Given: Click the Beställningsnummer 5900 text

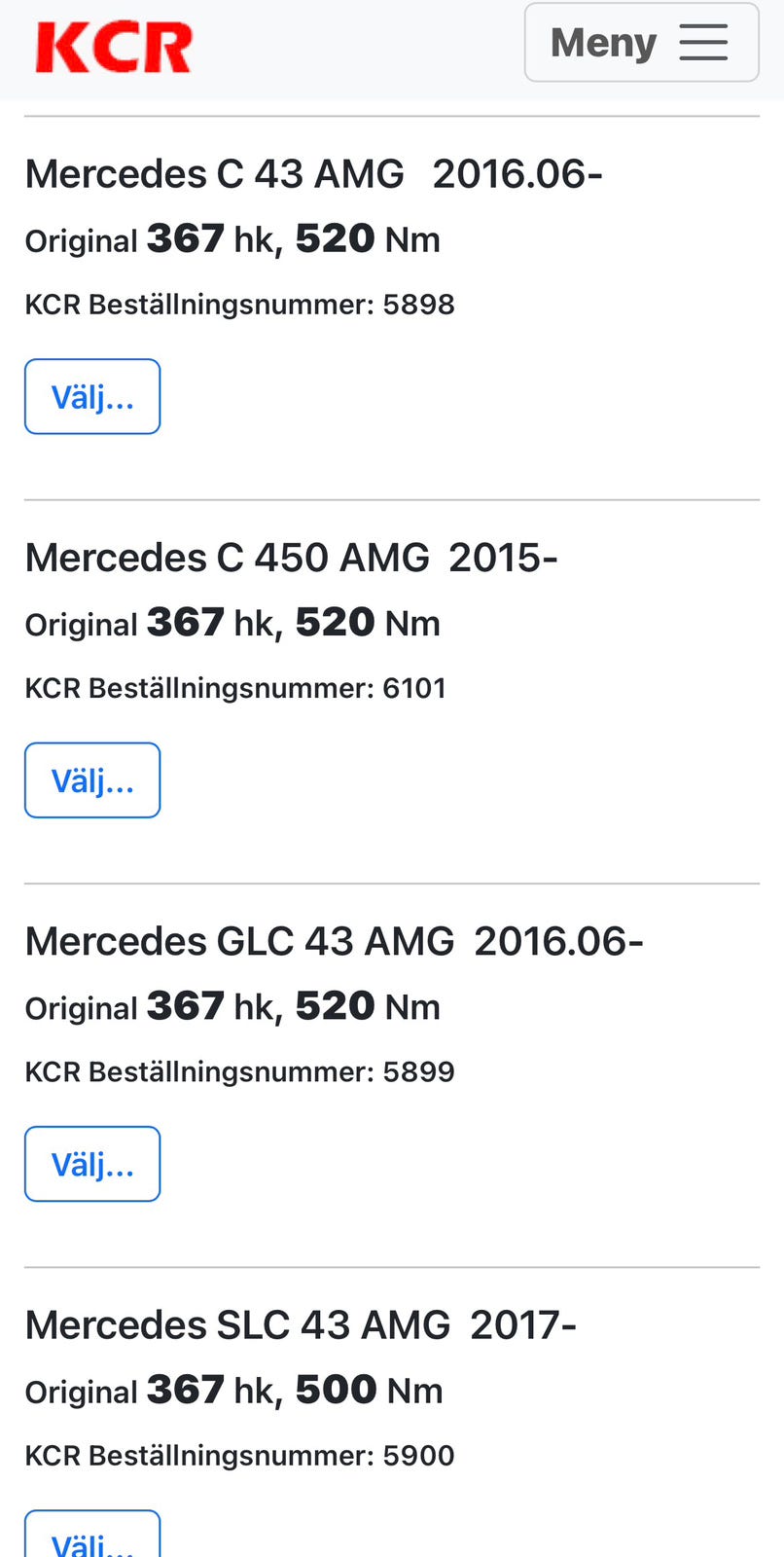Looking at the screenshot, I should (239, 1455).
